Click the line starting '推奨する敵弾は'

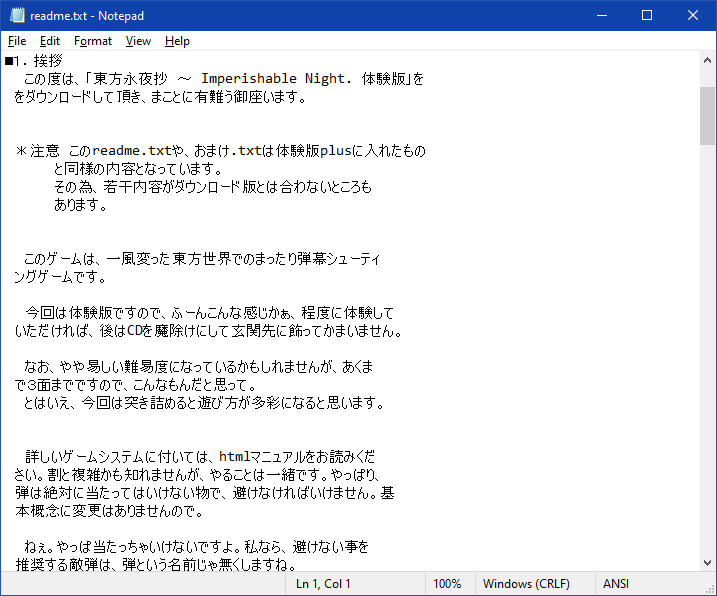coord(155,564)
